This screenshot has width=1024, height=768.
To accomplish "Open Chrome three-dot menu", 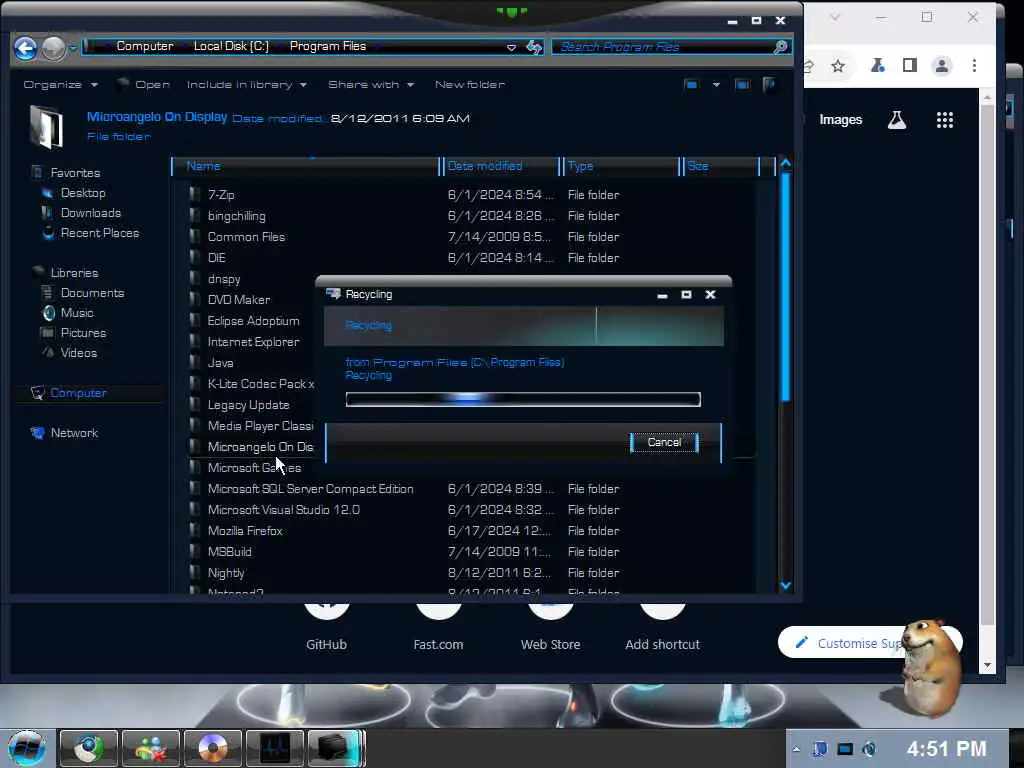I will [974, 65].
